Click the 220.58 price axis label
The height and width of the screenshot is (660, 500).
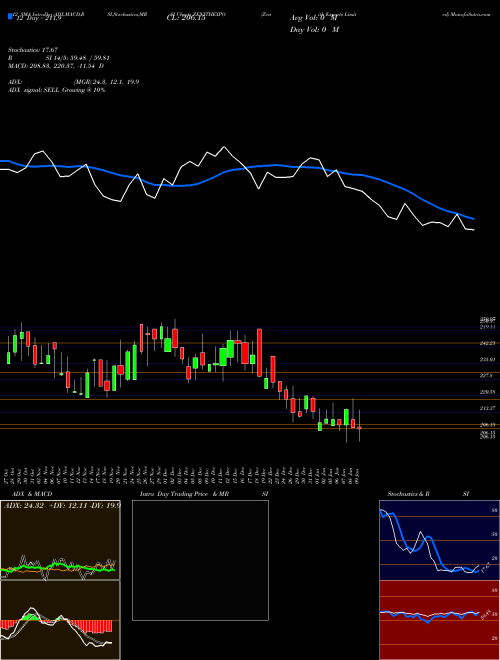488,392
